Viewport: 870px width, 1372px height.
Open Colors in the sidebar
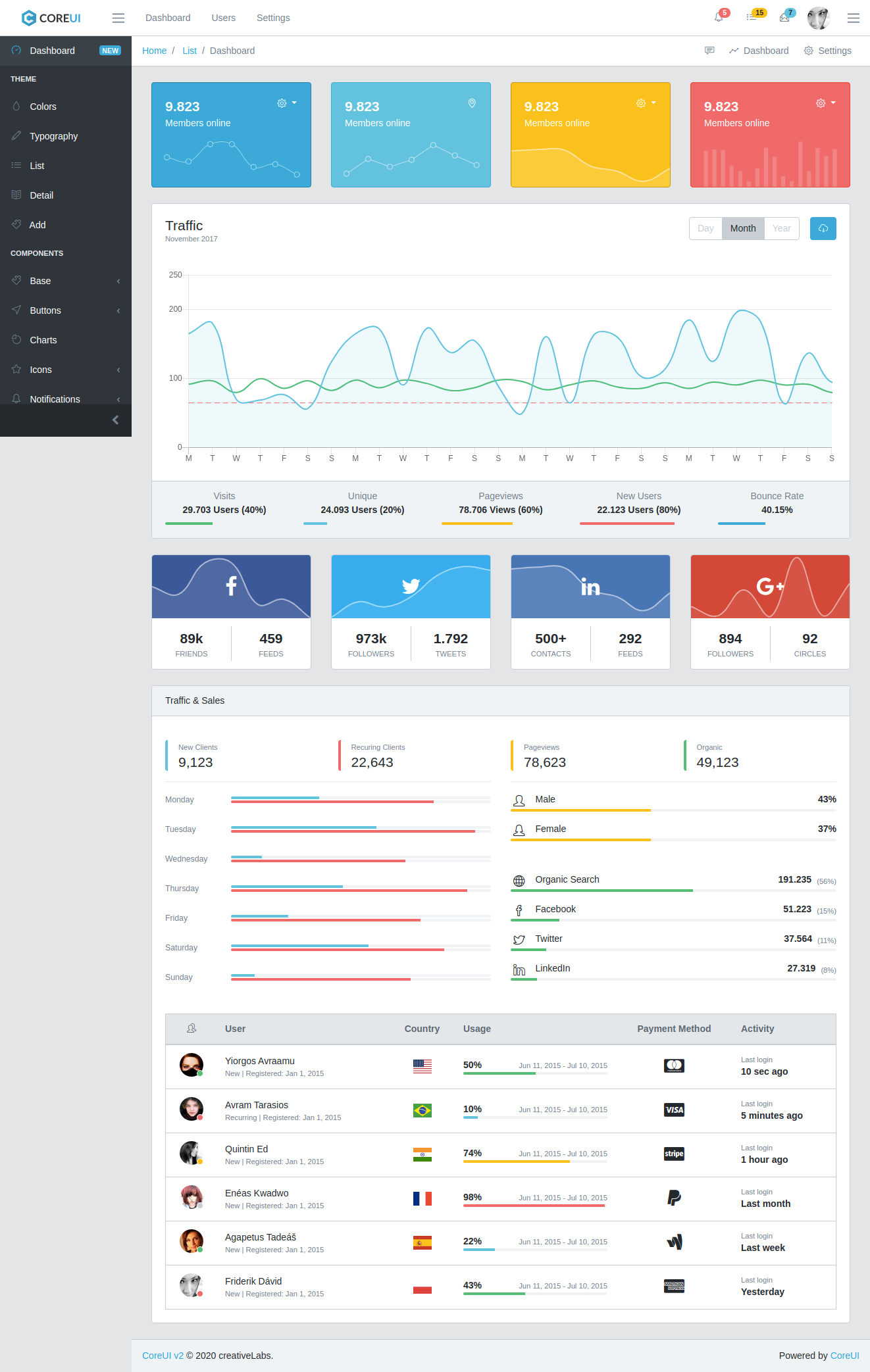66,107
